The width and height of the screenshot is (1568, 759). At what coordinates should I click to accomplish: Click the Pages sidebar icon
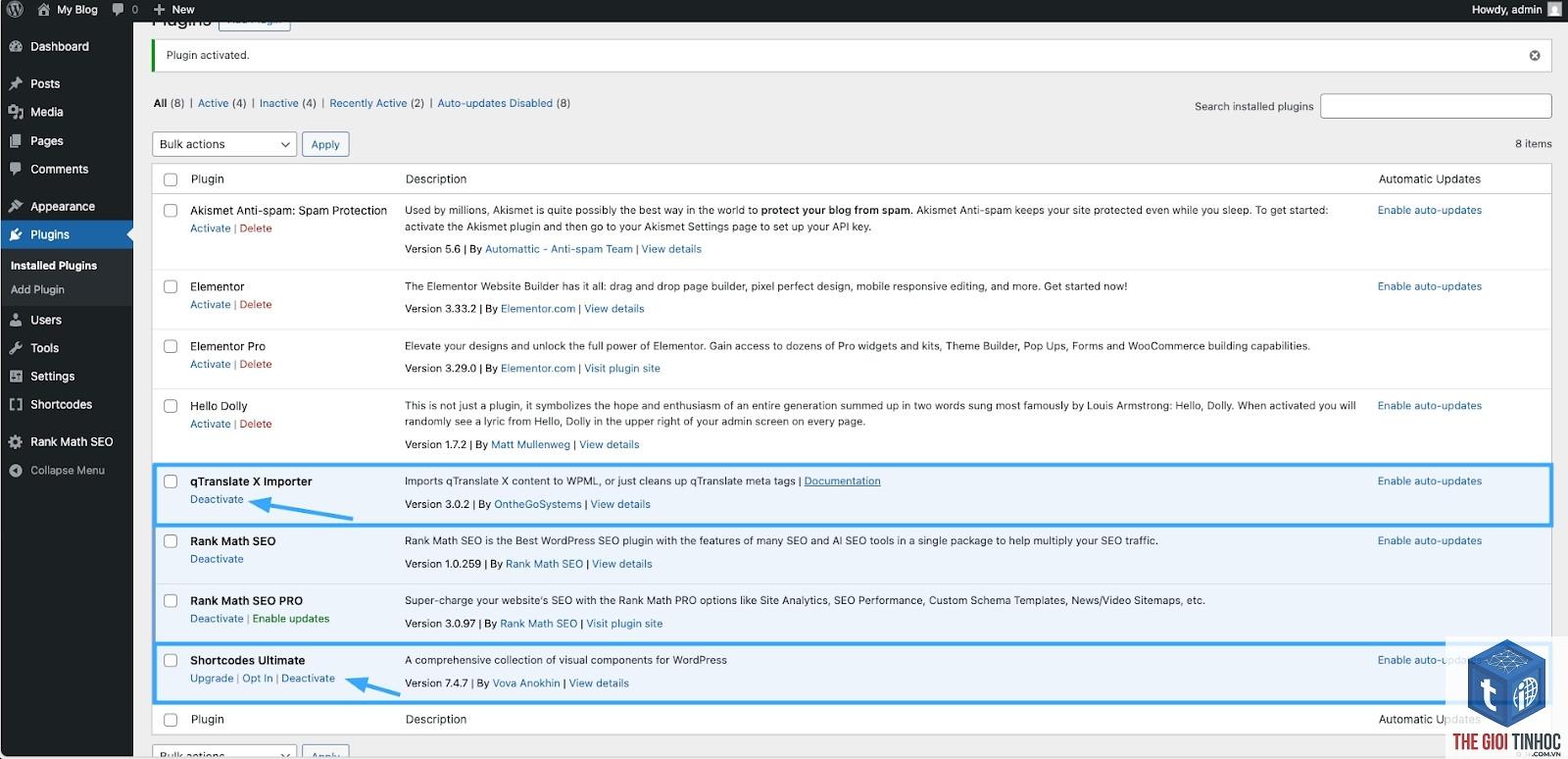[16, 140]
